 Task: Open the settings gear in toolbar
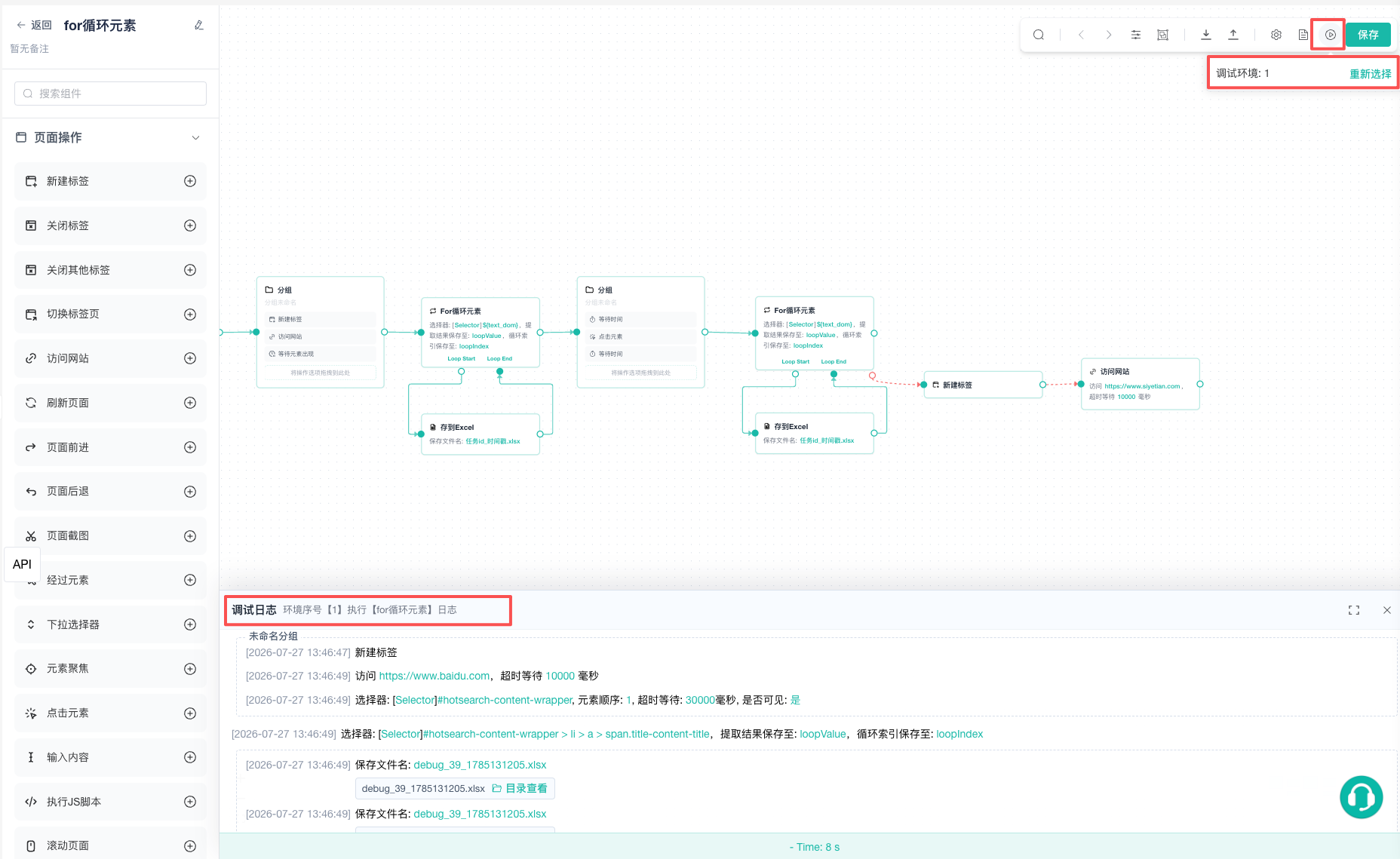point(1276,35)
